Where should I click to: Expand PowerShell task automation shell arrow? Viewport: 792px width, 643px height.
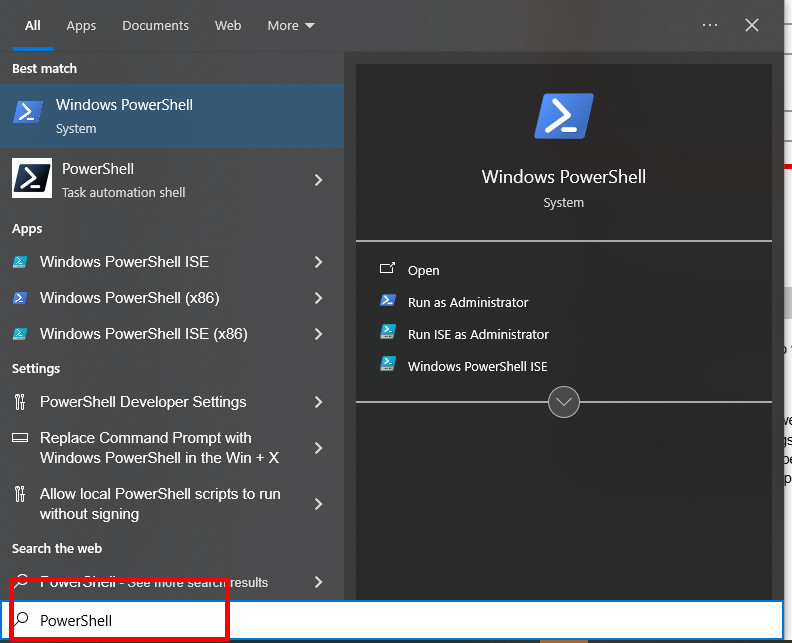(318, 180)
